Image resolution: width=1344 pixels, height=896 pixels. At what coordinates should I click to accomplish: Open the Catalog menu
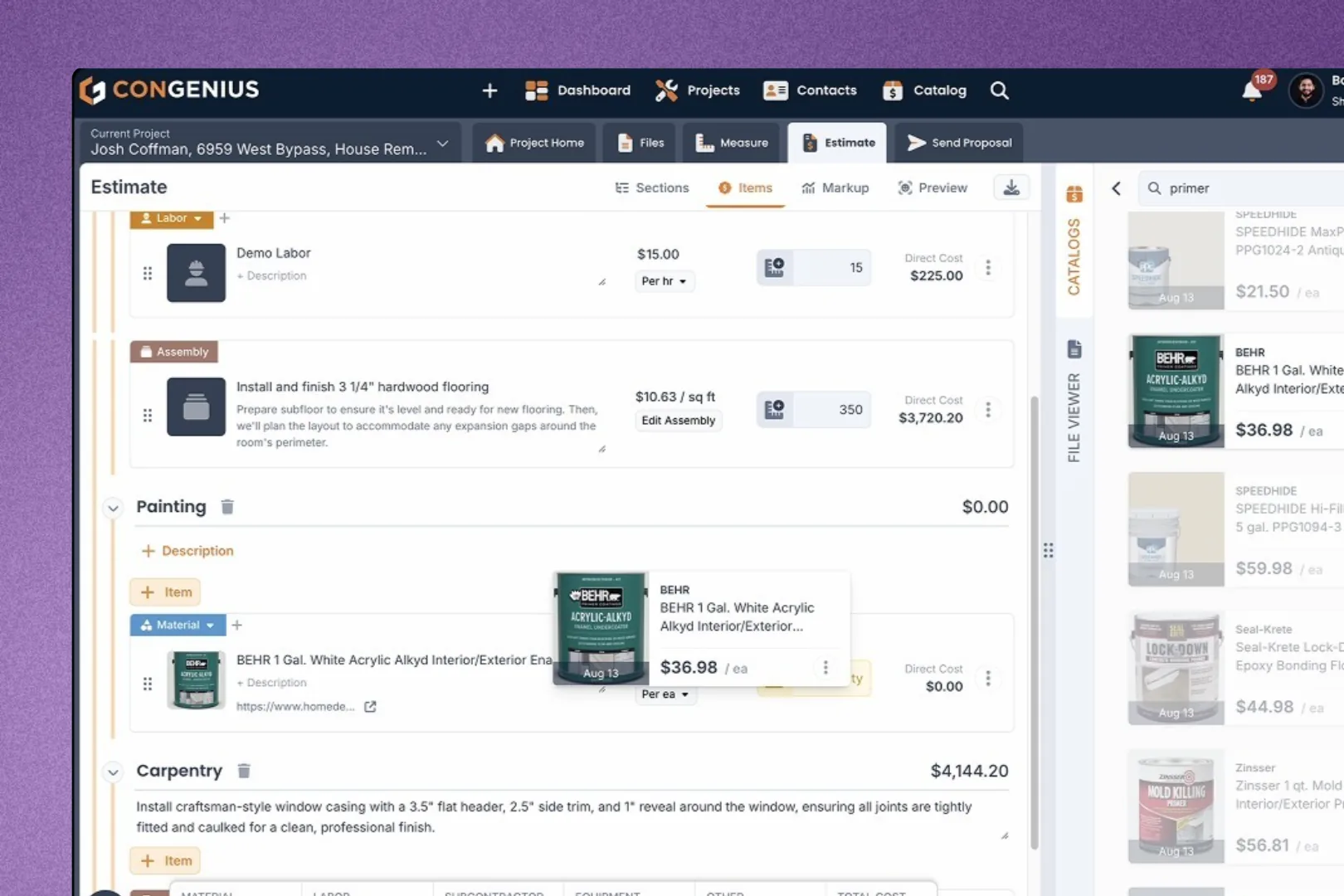[x=925, y=90]
